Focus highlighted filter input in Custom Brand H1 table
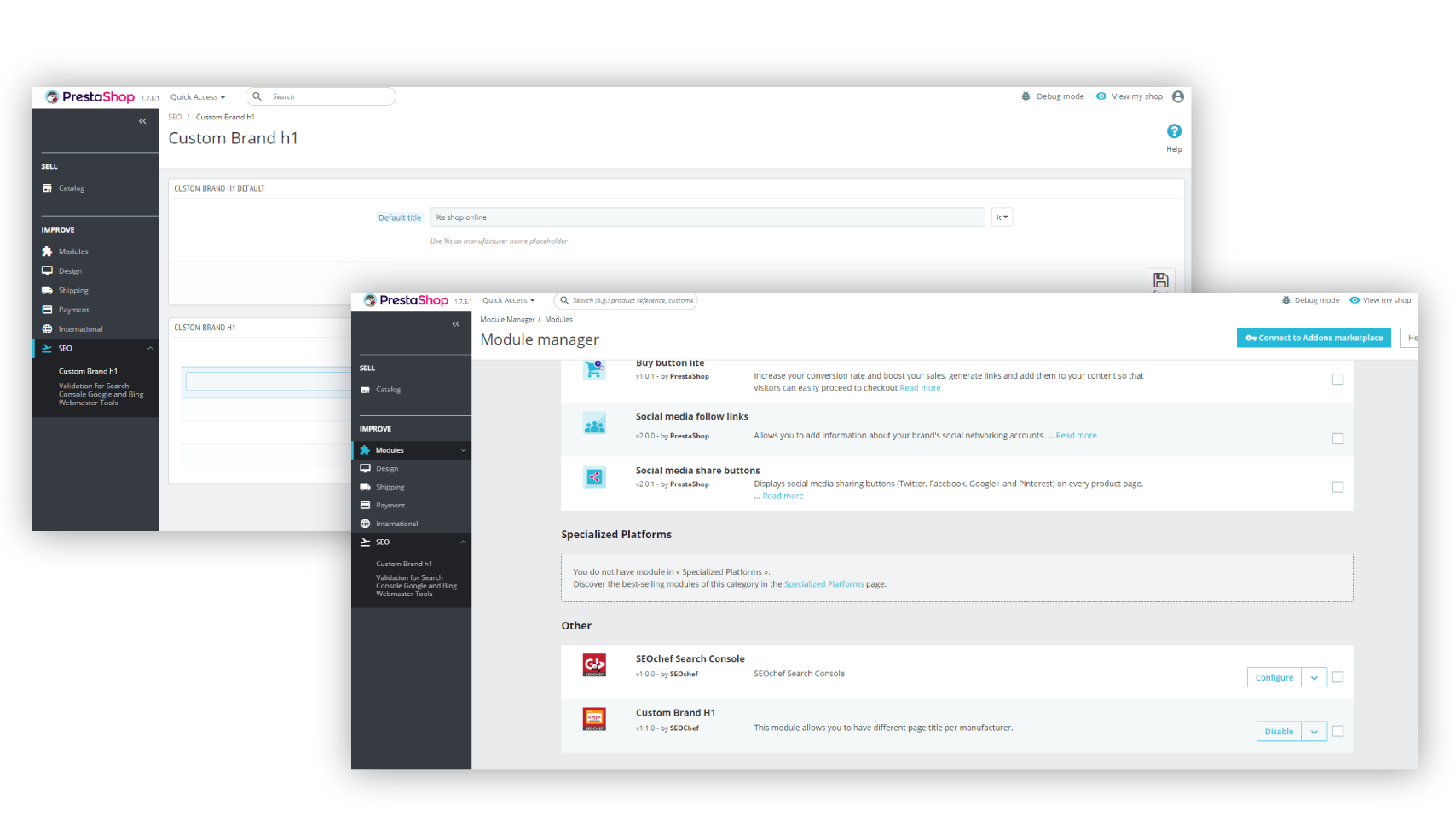 pos(269,382)
